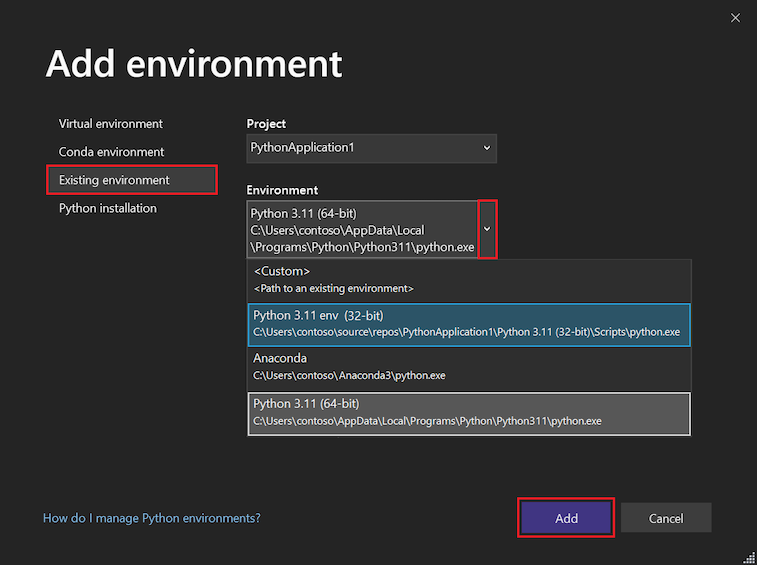Select Python 3.11 env (32-bit) from list

[469, 324]
